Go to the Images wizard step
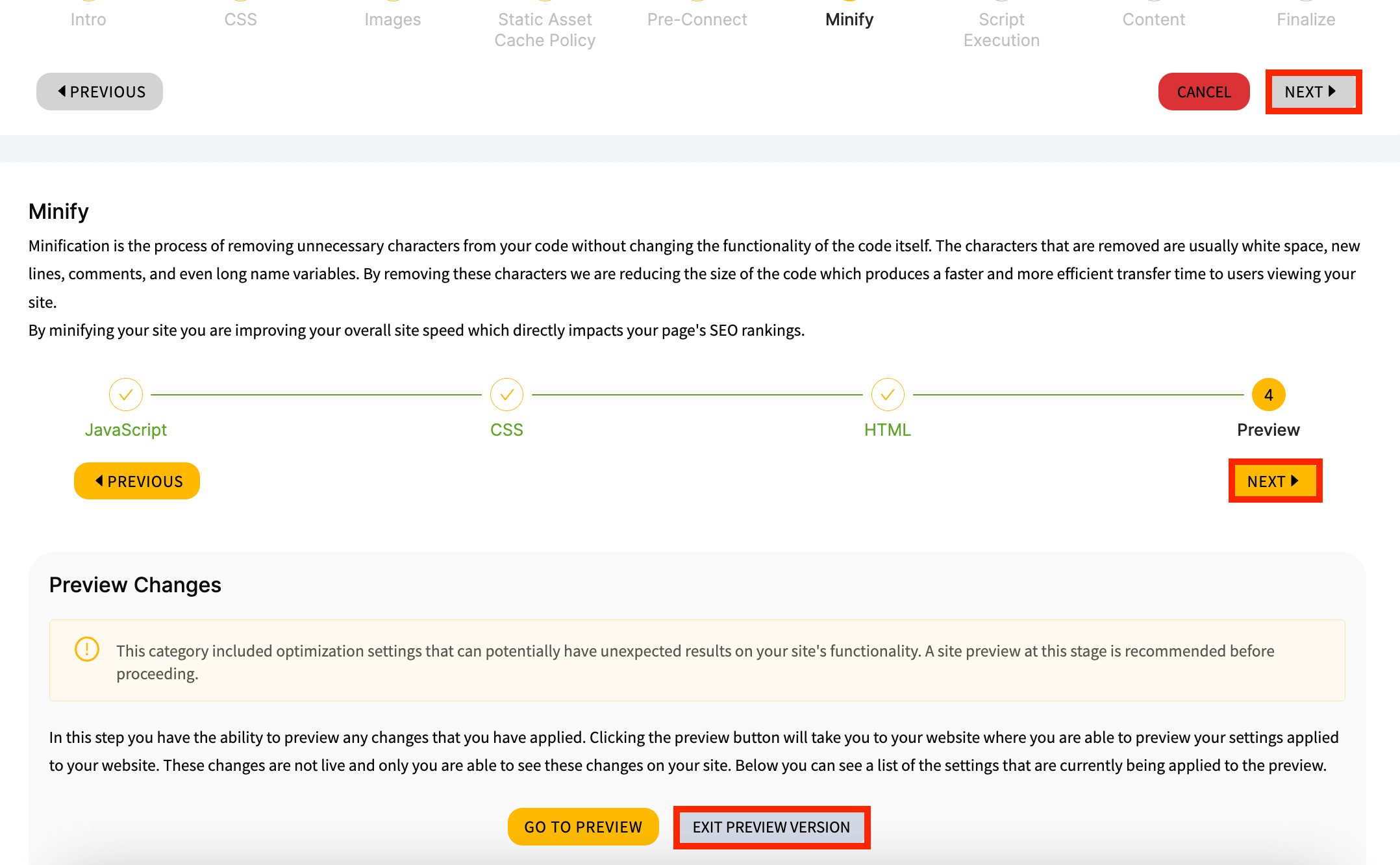This screenshot has width=1400, height=865. tap(392, 19)
